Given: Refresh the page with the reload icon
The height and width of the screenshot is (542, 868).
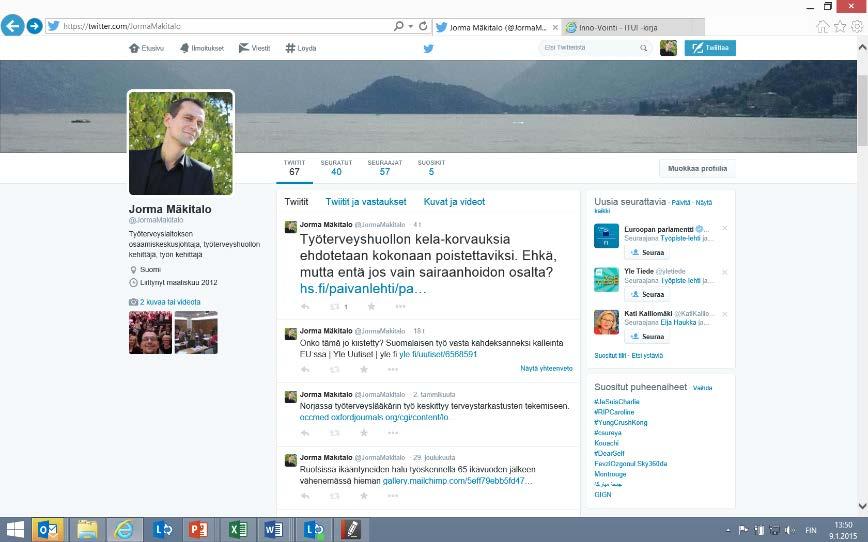Looking at the screenshot, I should (x=423, y=26).
